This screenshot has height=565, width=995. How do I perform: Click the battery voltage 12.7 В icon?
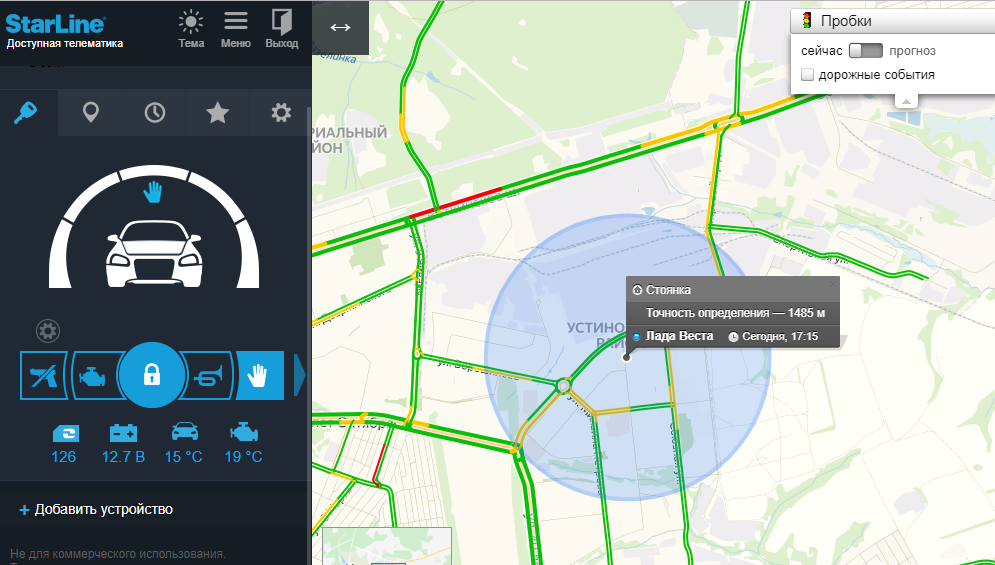pyautogui.click(x=123, y=434)
